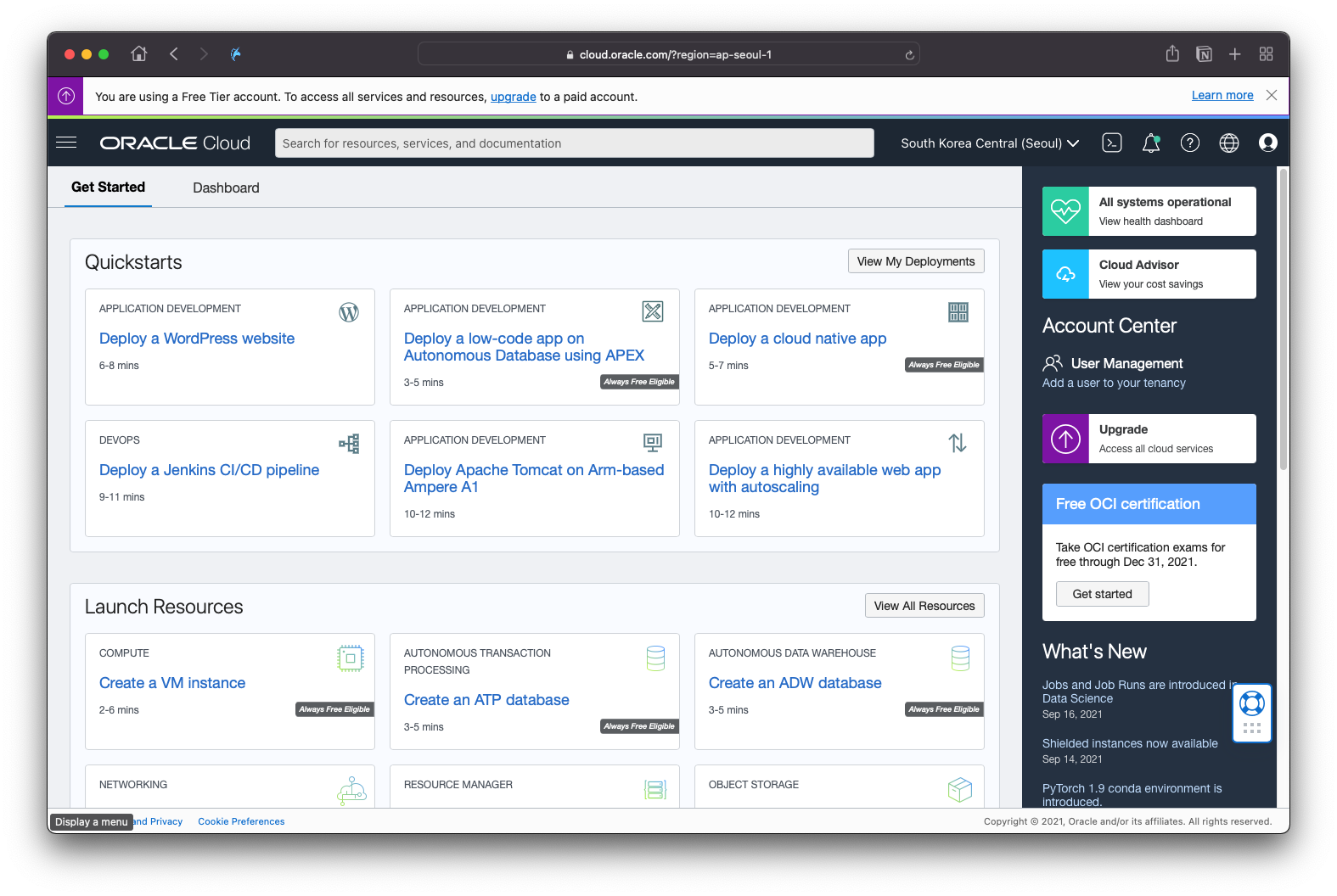Open the user profile avatar icon

click(1268, 143)
